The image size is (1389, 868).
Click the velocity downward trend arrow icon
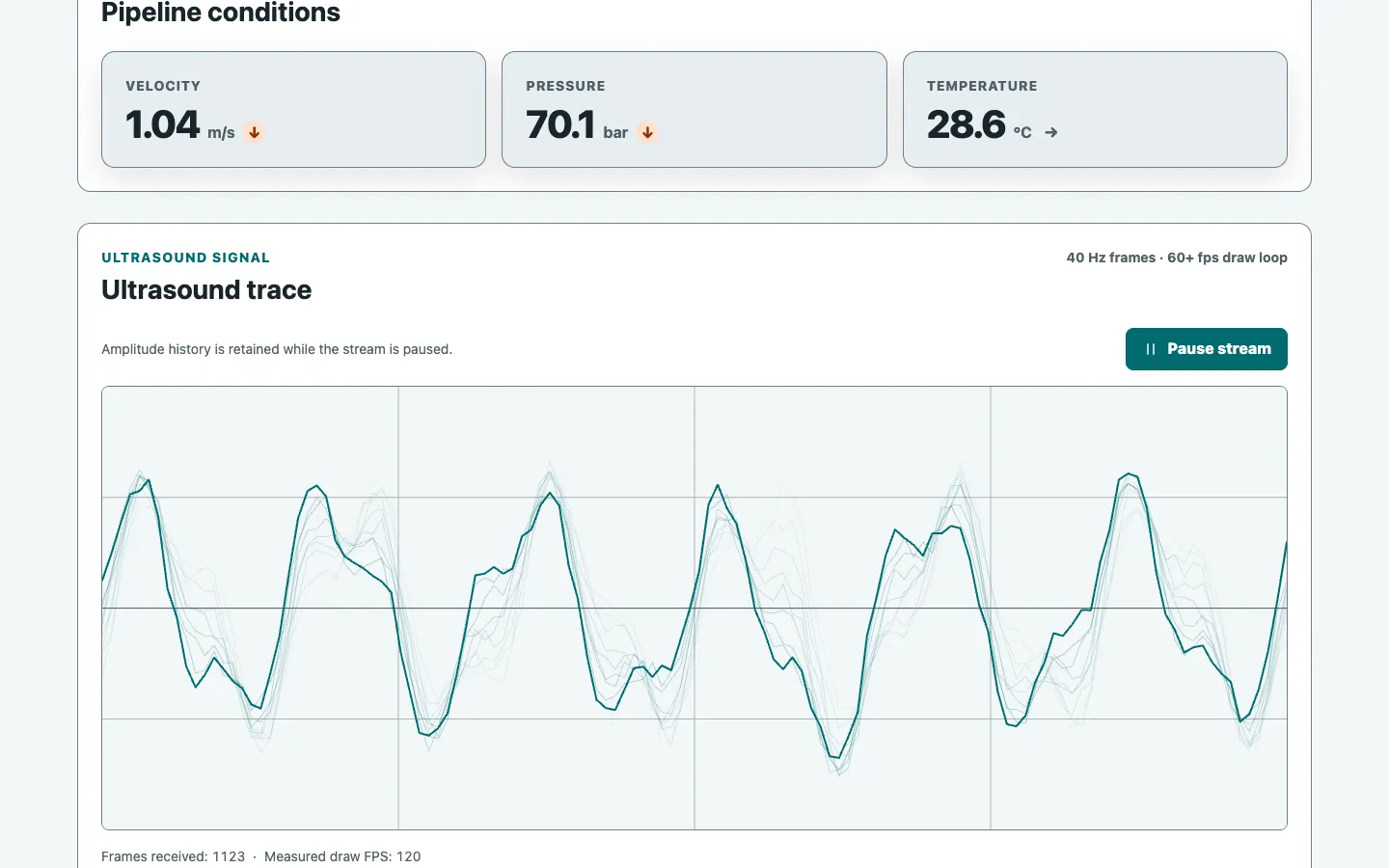coord(254,132)
